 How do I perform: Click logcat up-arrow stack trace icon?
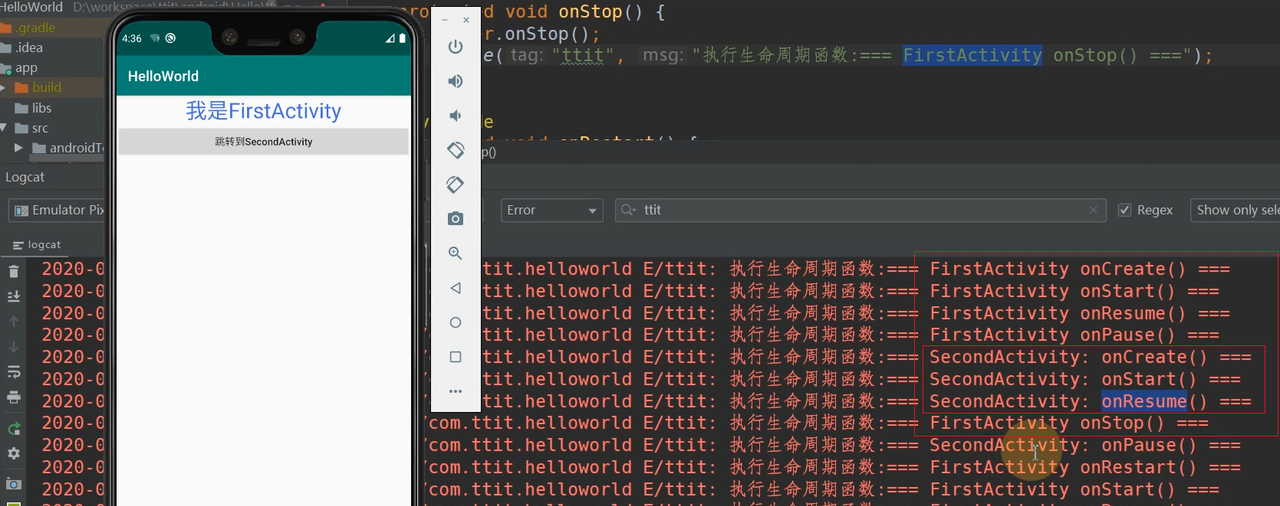13,322
